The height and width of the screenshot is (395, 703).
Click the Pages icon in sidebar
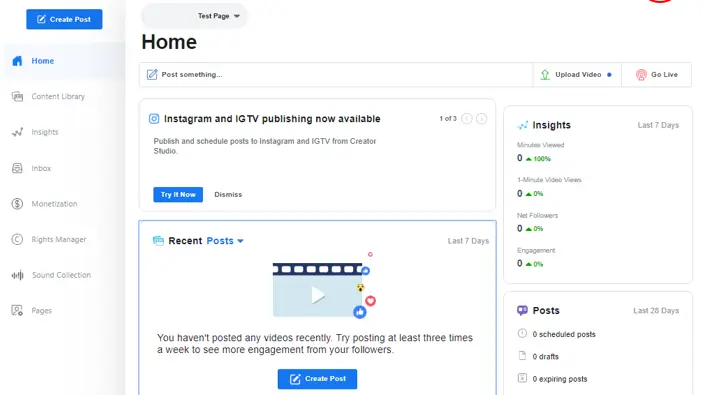click(17, 311)
